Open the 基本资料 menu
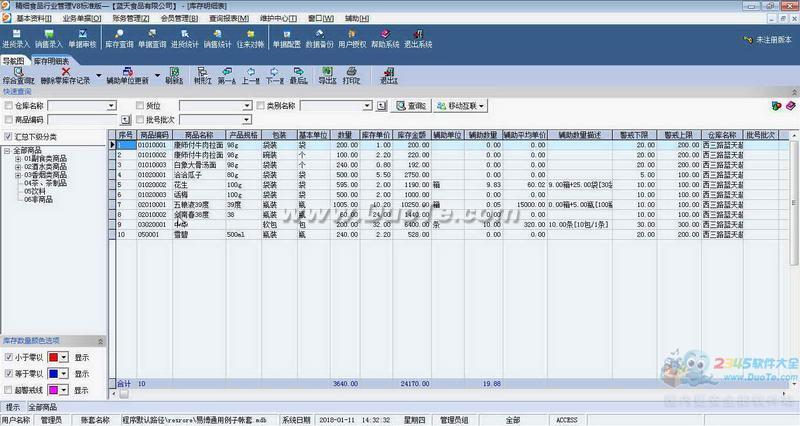The width and height of the screenshot is (800, 426). click(34, 18)
